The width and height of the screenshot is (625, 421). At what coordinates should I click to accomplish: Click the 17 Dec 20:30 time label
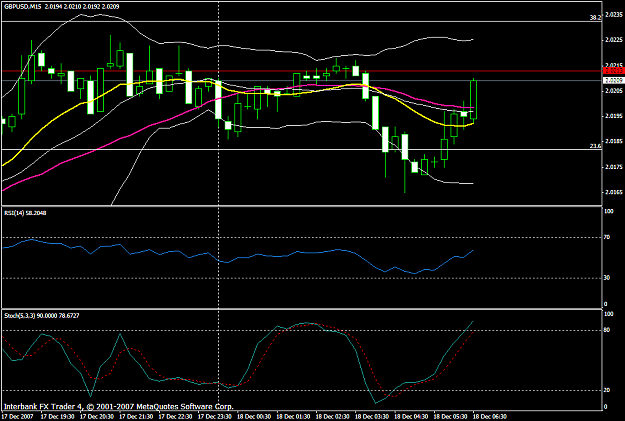pyautogui.click(x=97, y=417)
